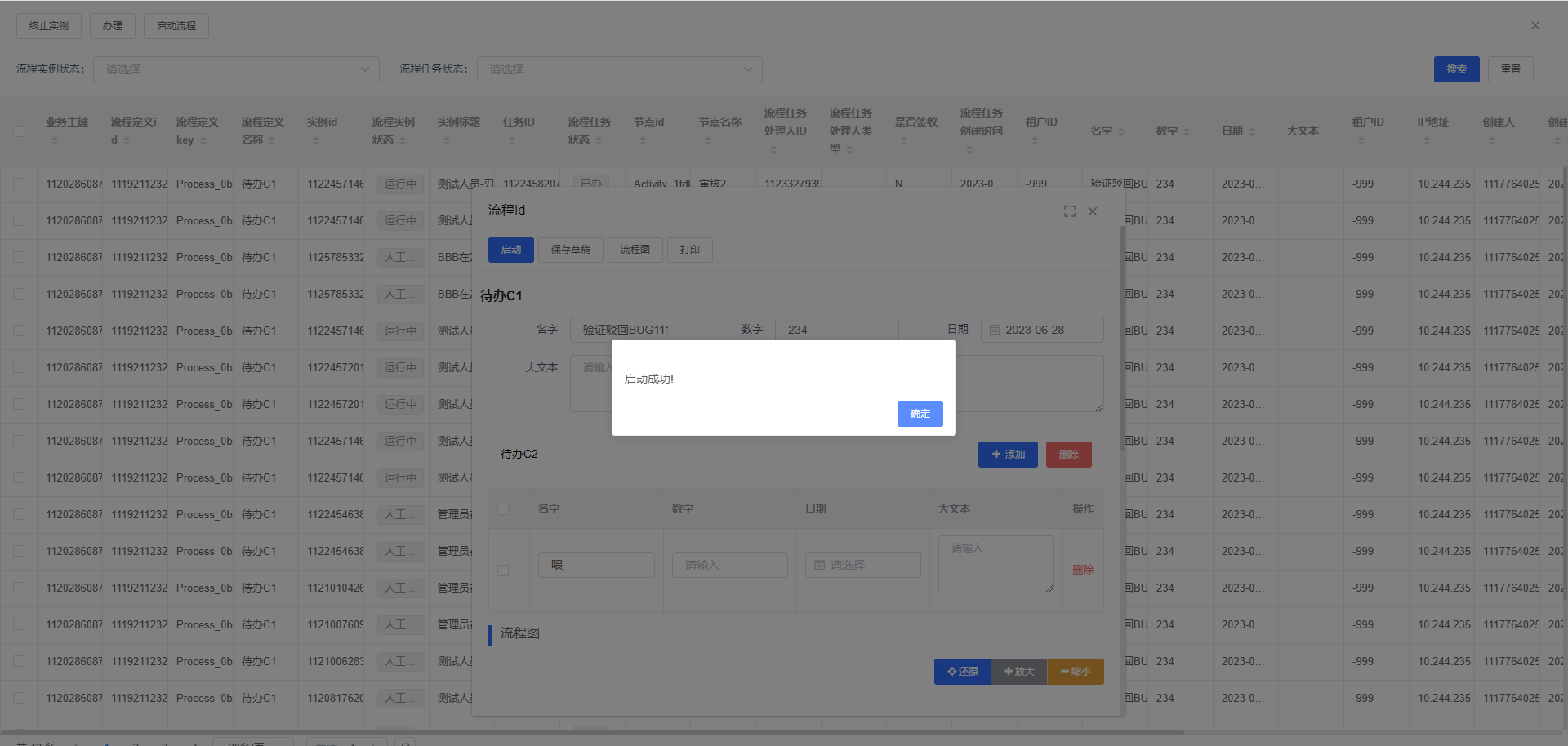Sort by 业务主键 column sort icon

[x=55, y=140]
